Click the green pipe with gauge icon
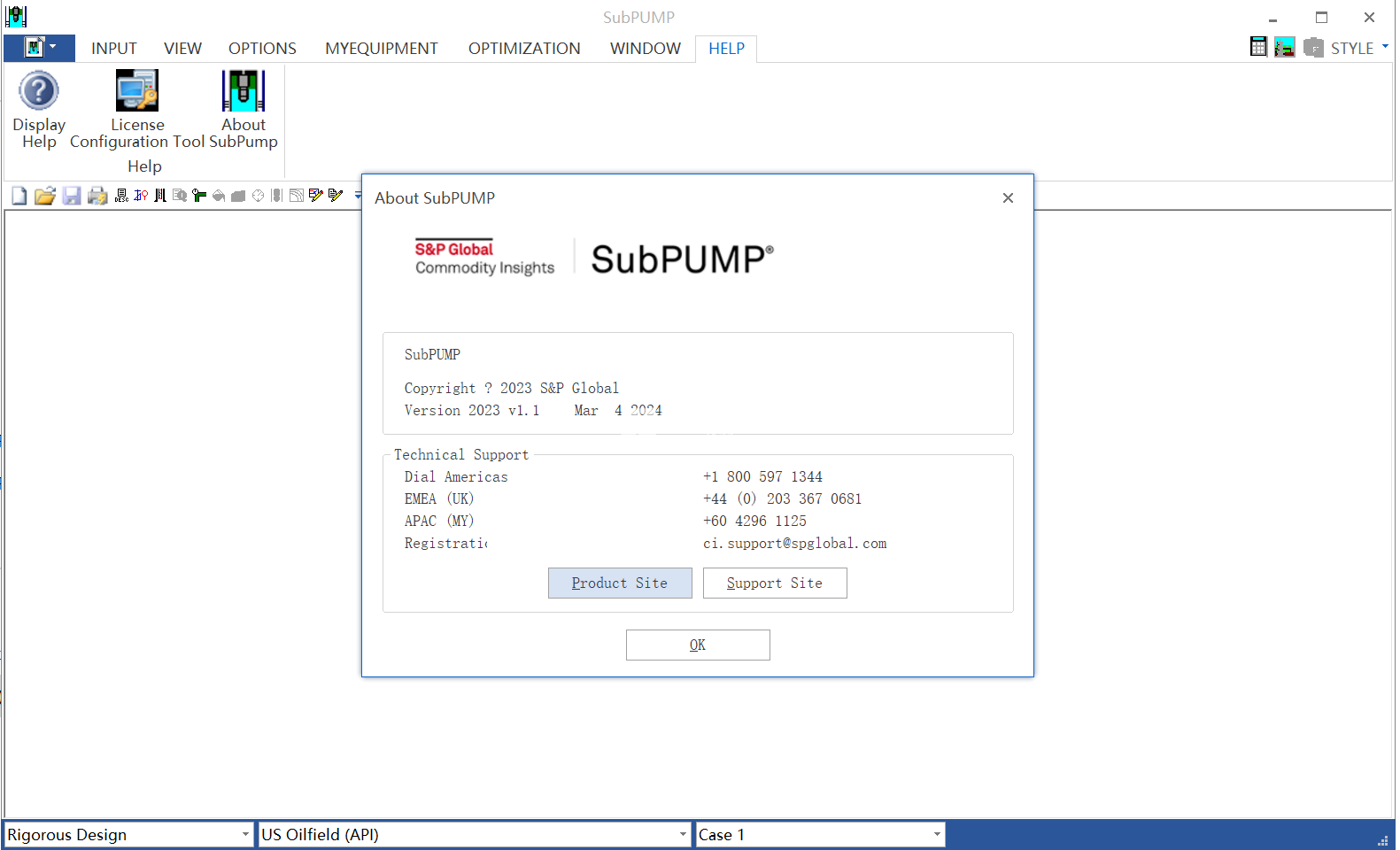 [199, 196]
